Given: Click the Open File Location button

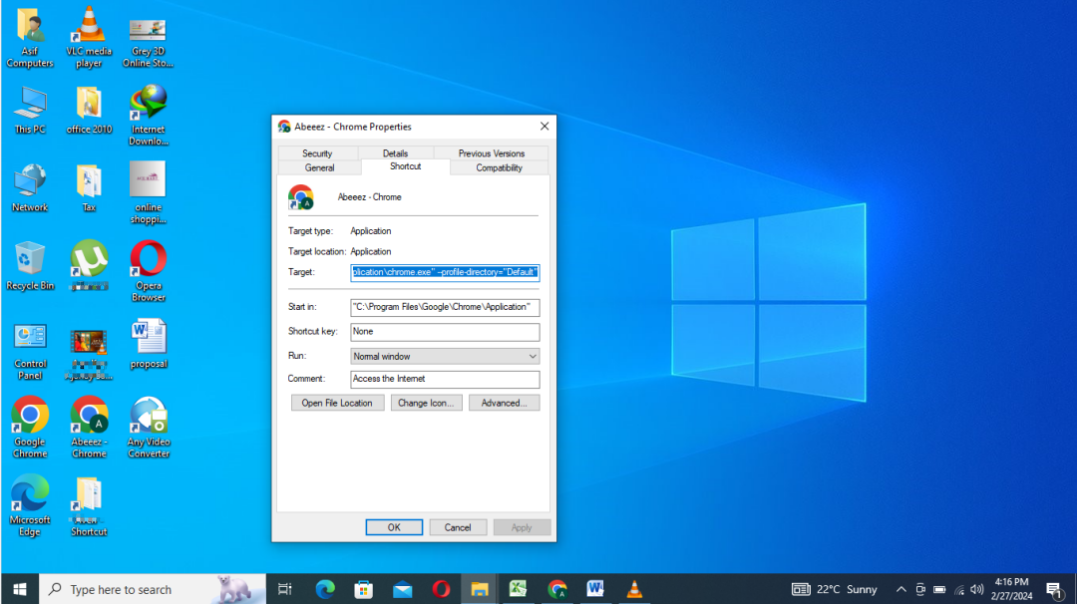Looking at the screenshot, I should pyautogui.click(x=337, y=402).
